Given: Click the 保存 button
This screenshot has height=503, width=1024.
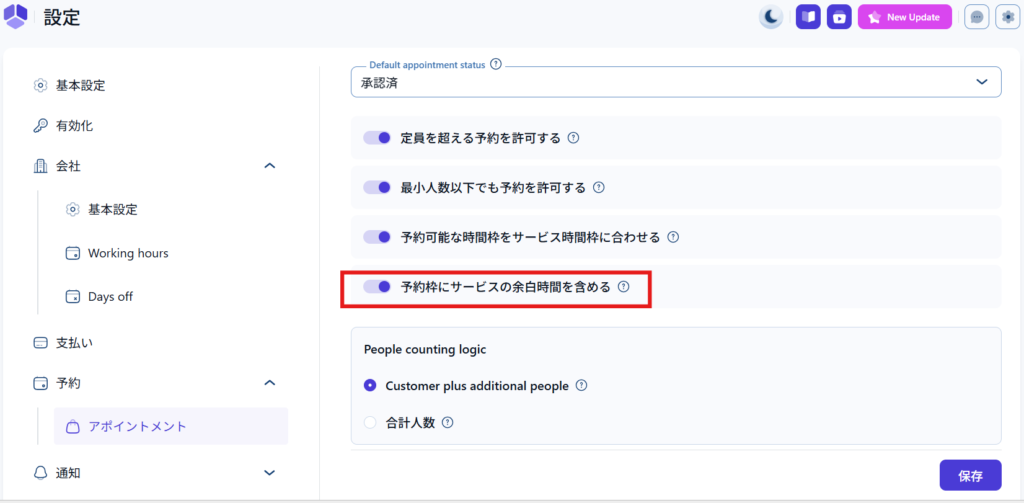Looking at the screenshot, I should point(969,476).
